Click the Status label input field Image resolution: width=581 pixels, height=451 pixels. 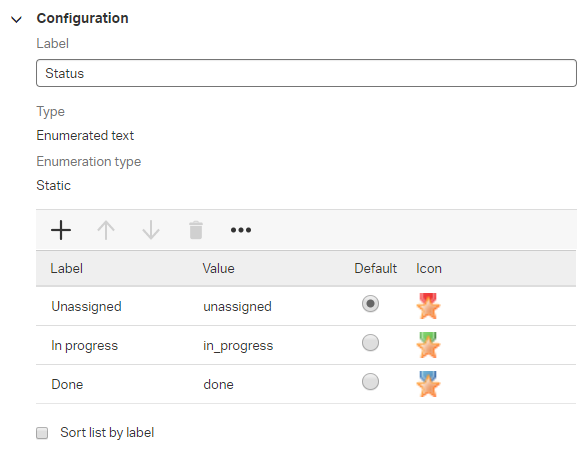[x=306, y=73]
